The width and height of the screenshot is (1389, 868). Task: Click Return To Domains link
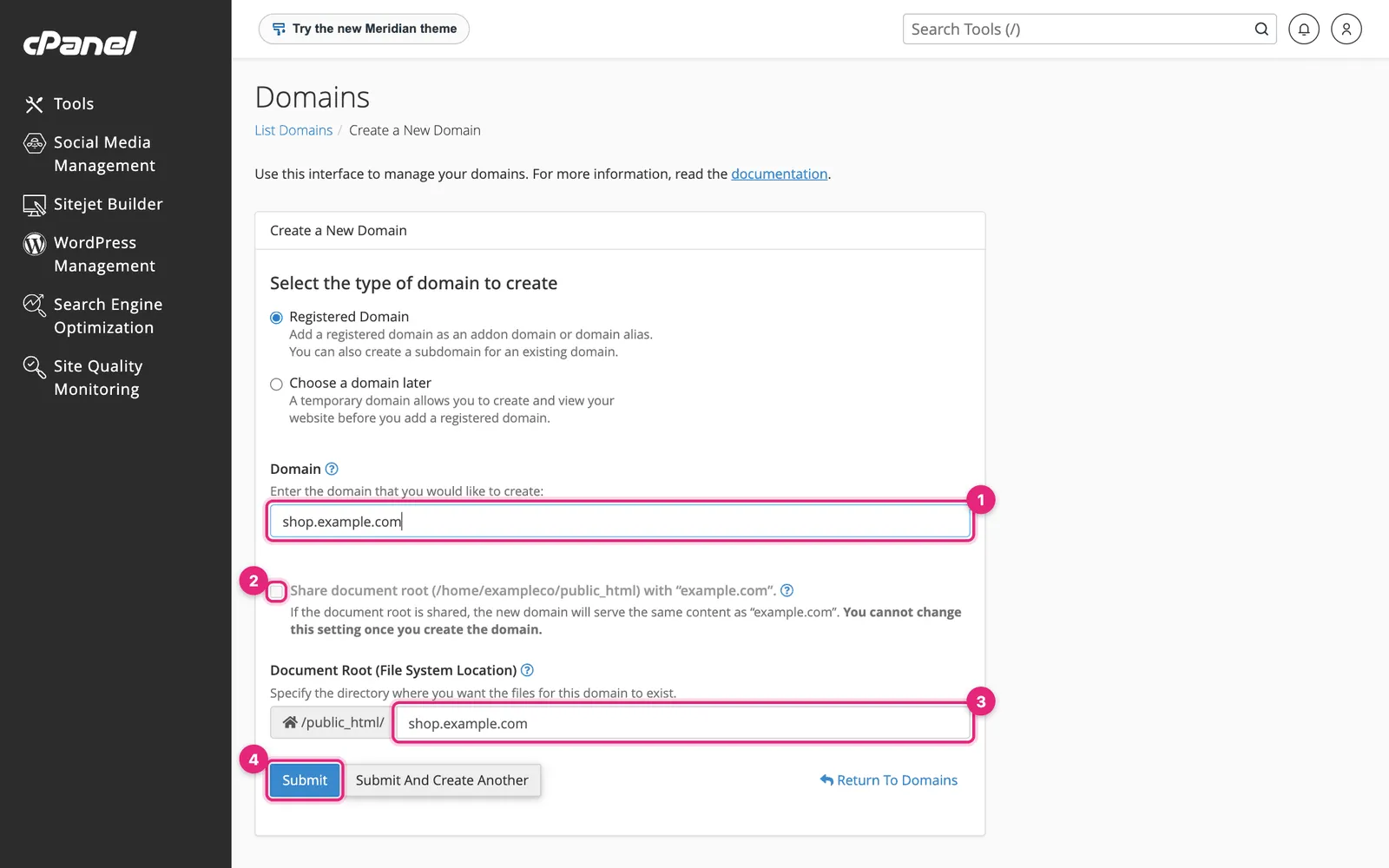point(889,780)
